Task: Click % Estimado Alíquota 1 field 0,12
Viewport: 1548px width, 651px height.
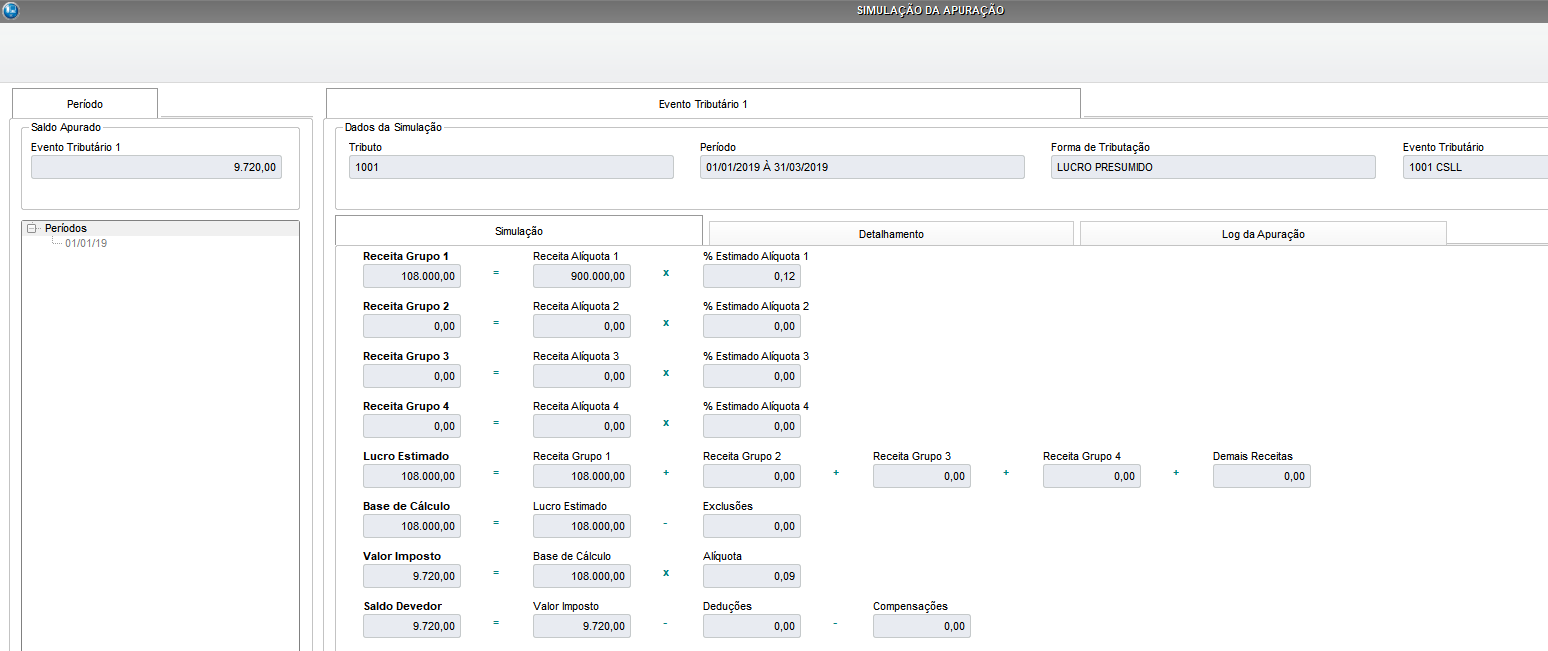Action: click(x=752, y=276)
